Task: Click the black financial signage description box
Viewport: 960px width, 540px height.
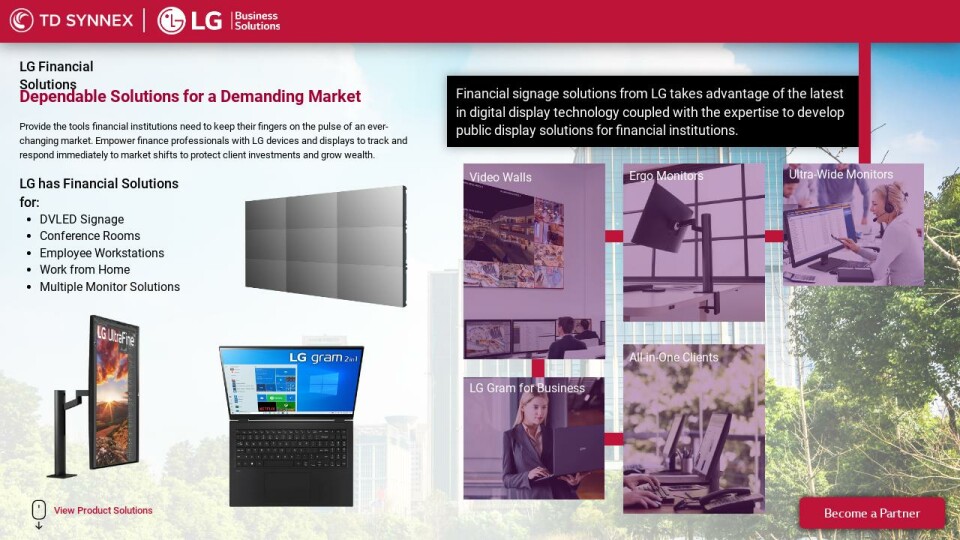Action: [651, 111]
